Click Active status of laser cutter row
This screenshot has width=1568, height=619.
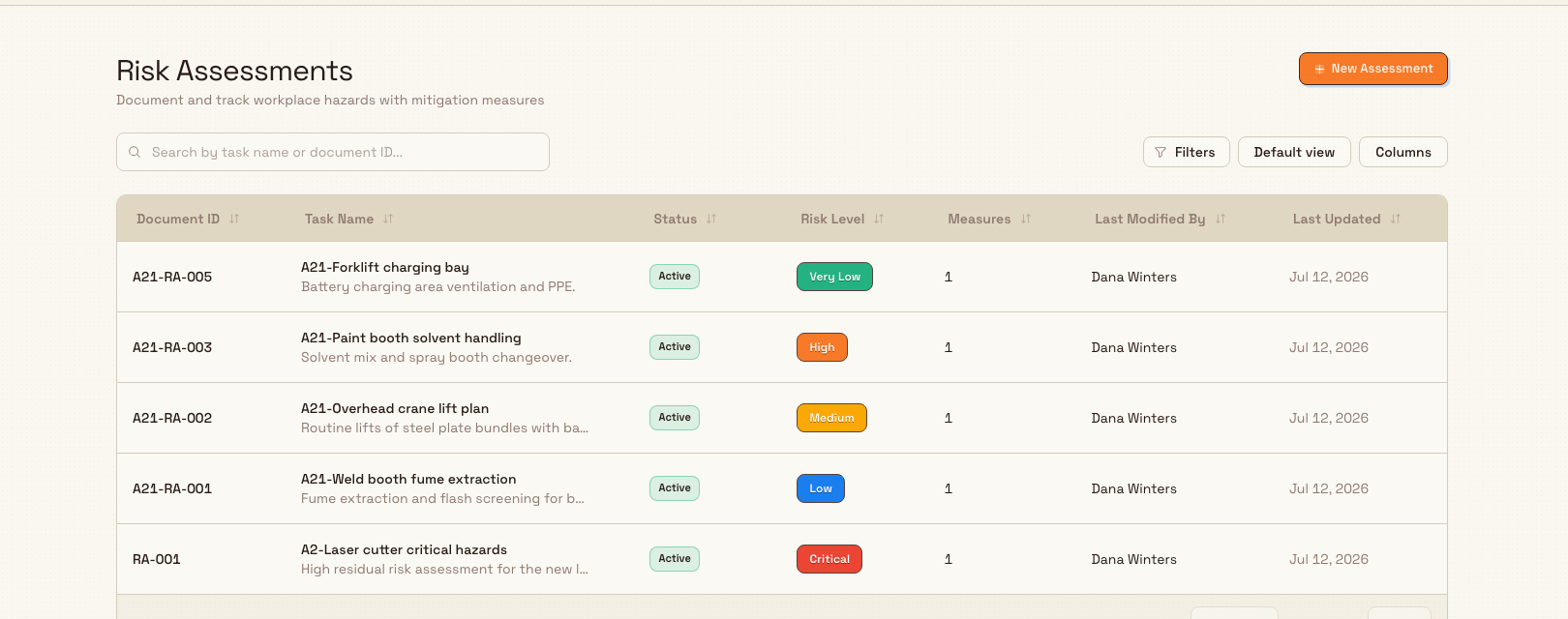(x=675, y=559)
